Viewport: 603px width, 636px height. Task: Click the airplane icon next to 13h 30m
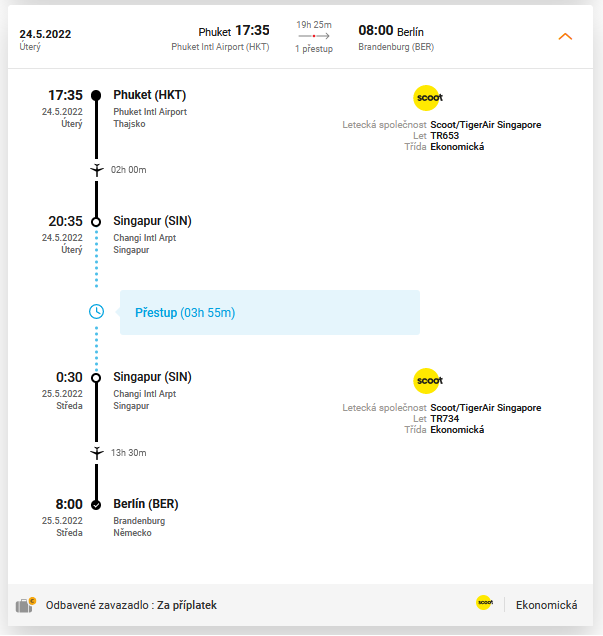pos(97,453)
